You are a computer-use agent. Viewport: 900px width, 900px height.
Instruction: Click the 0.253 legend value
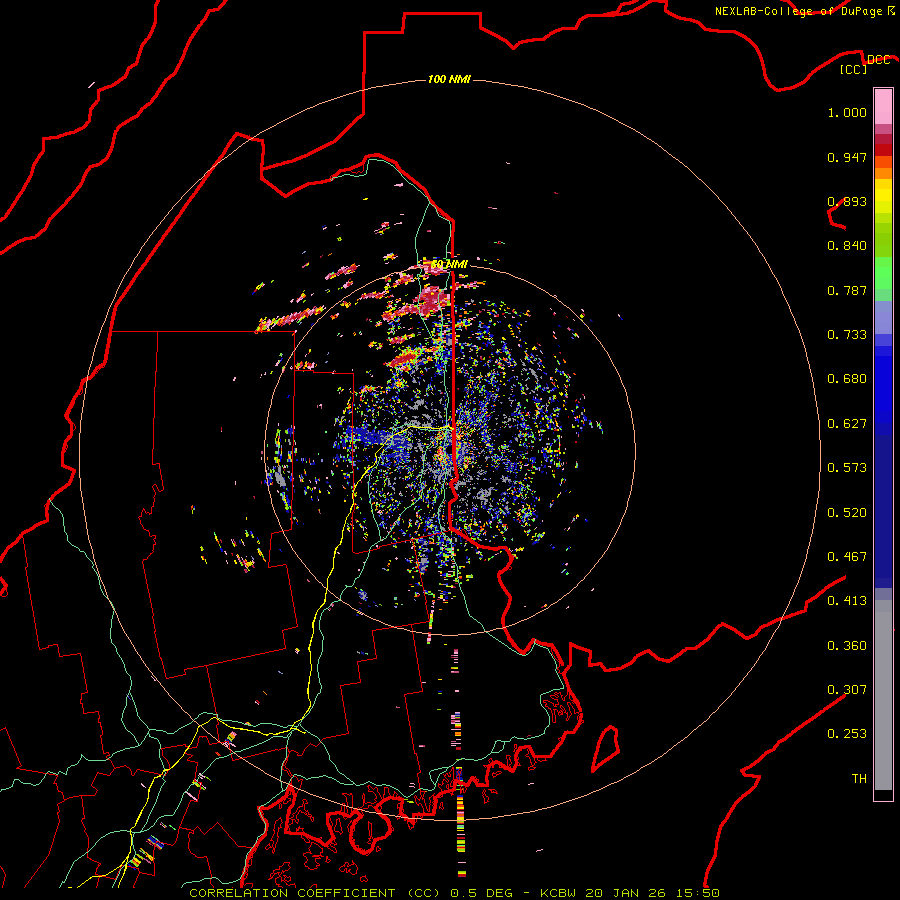coord(847,734)
